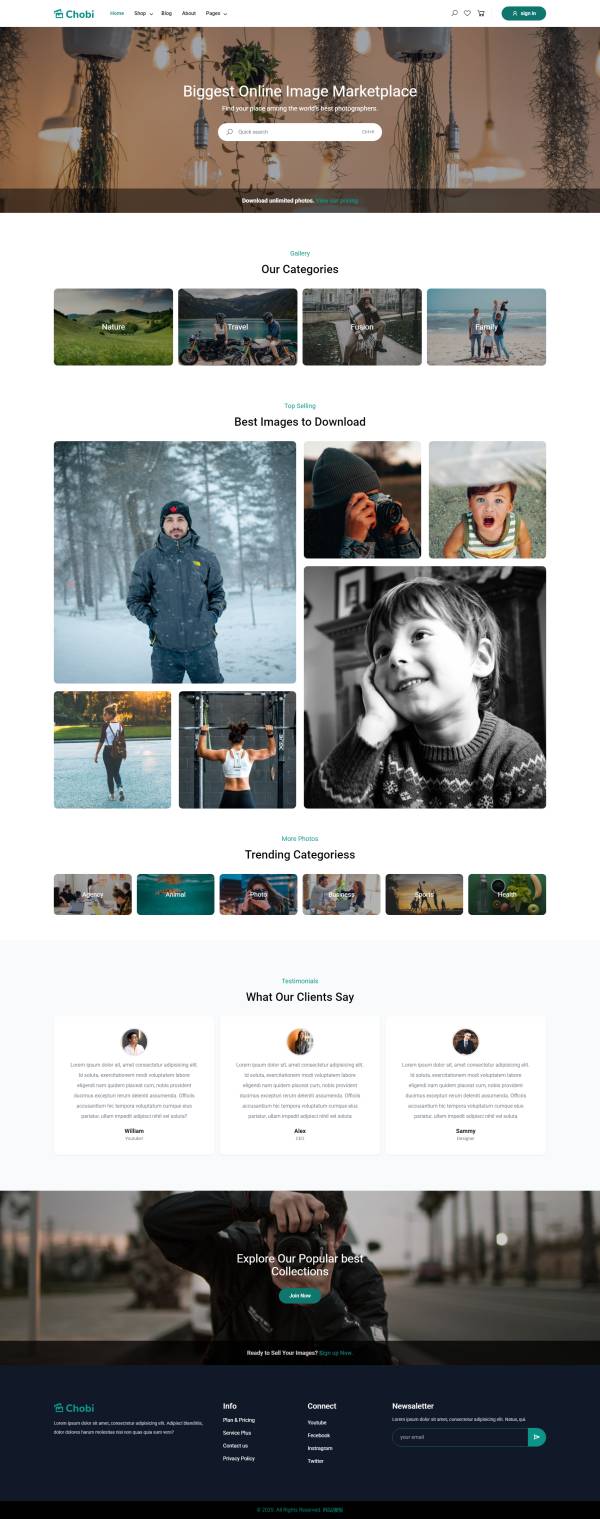Expand the Shop dropdown menu
This screenshot has height=1519, width=600.
point(141,13)
